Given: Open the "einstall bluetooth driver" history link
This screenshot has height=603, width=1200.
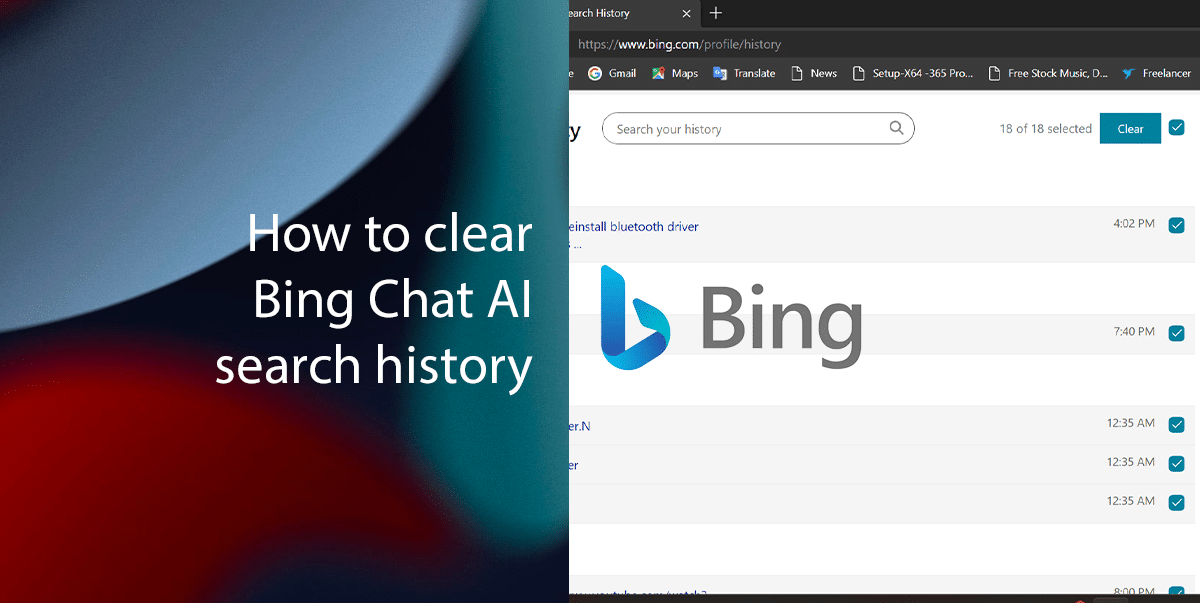Looking at the screenshot, I should (633, 227).
